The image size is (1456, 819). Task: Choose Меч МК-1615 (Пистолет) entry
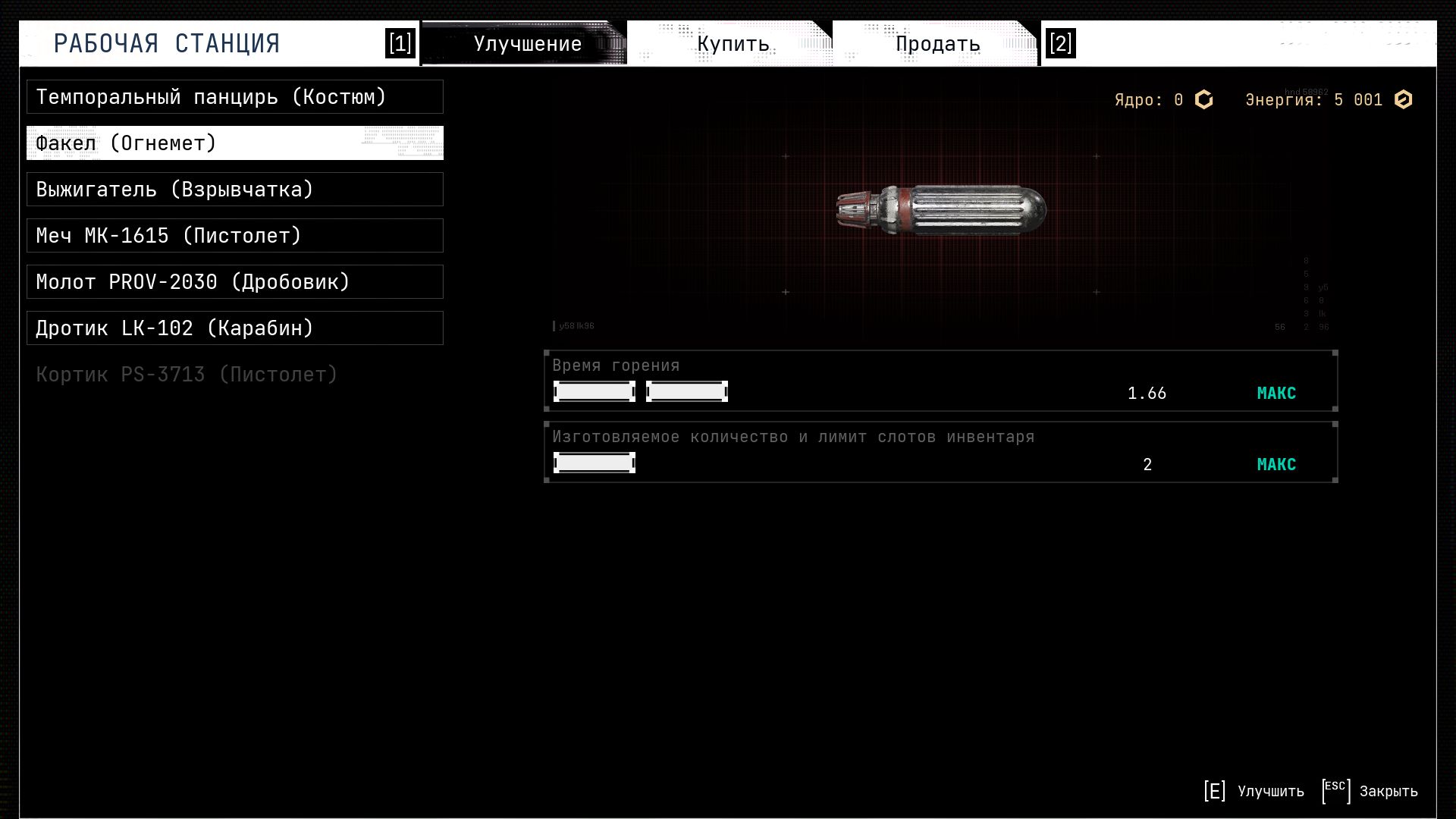(235, 236)
